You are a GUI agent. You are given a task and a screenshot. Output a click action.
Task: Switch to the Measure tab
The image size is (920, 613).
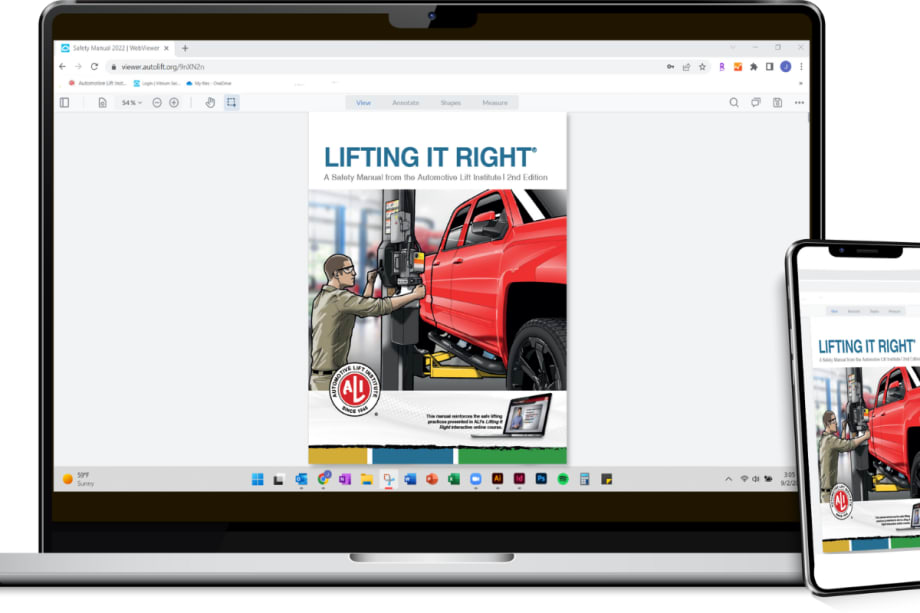495,103
